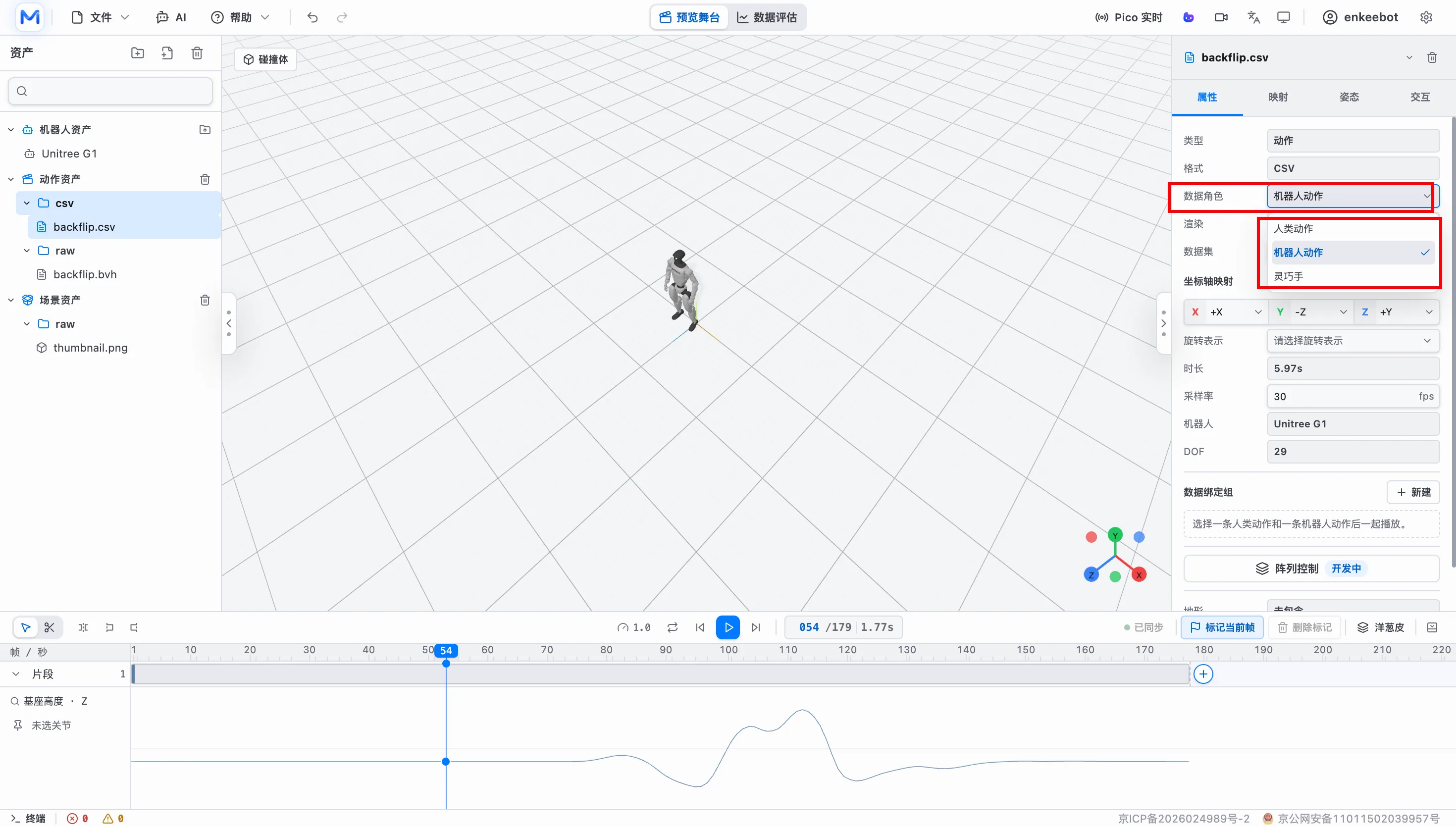1456x827 pixels.
Task: Open the 文件 menu
Action: (101, 18)
